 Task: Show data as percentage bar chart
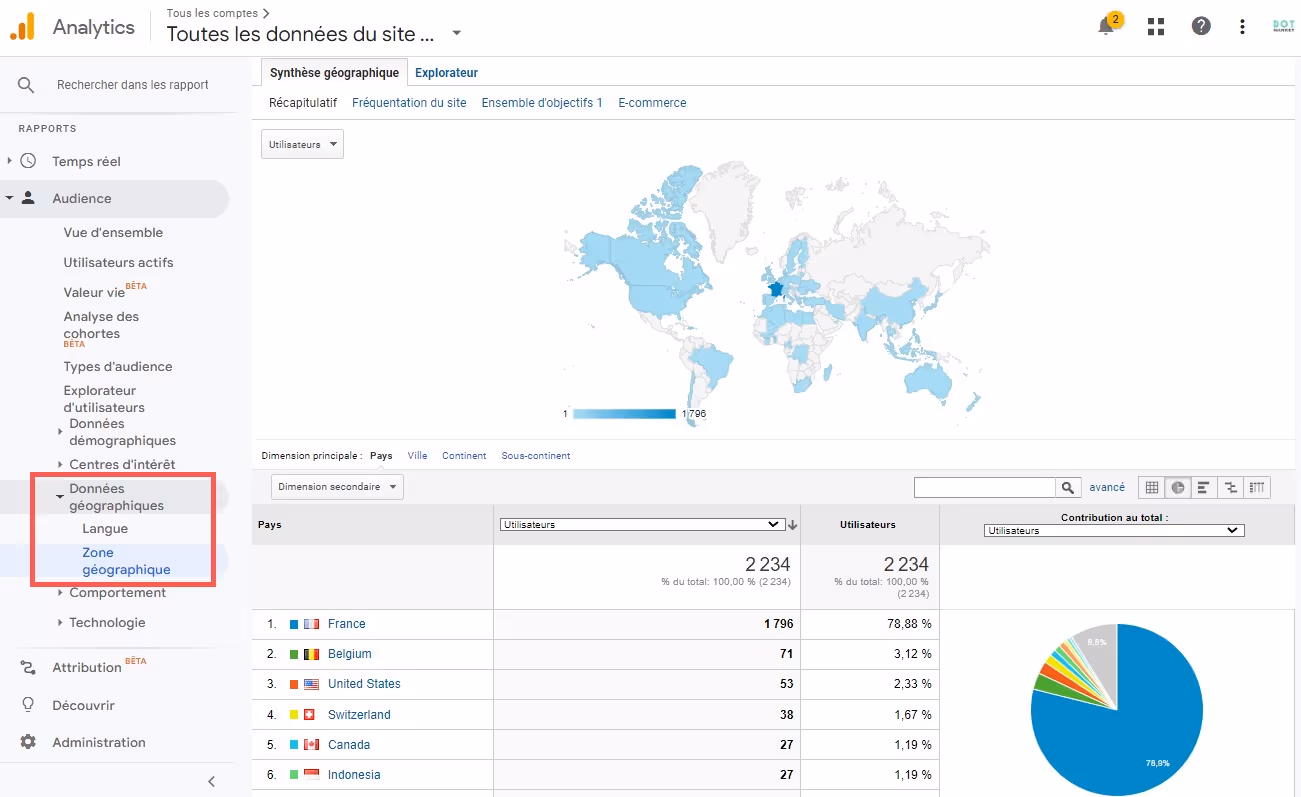1203,487
